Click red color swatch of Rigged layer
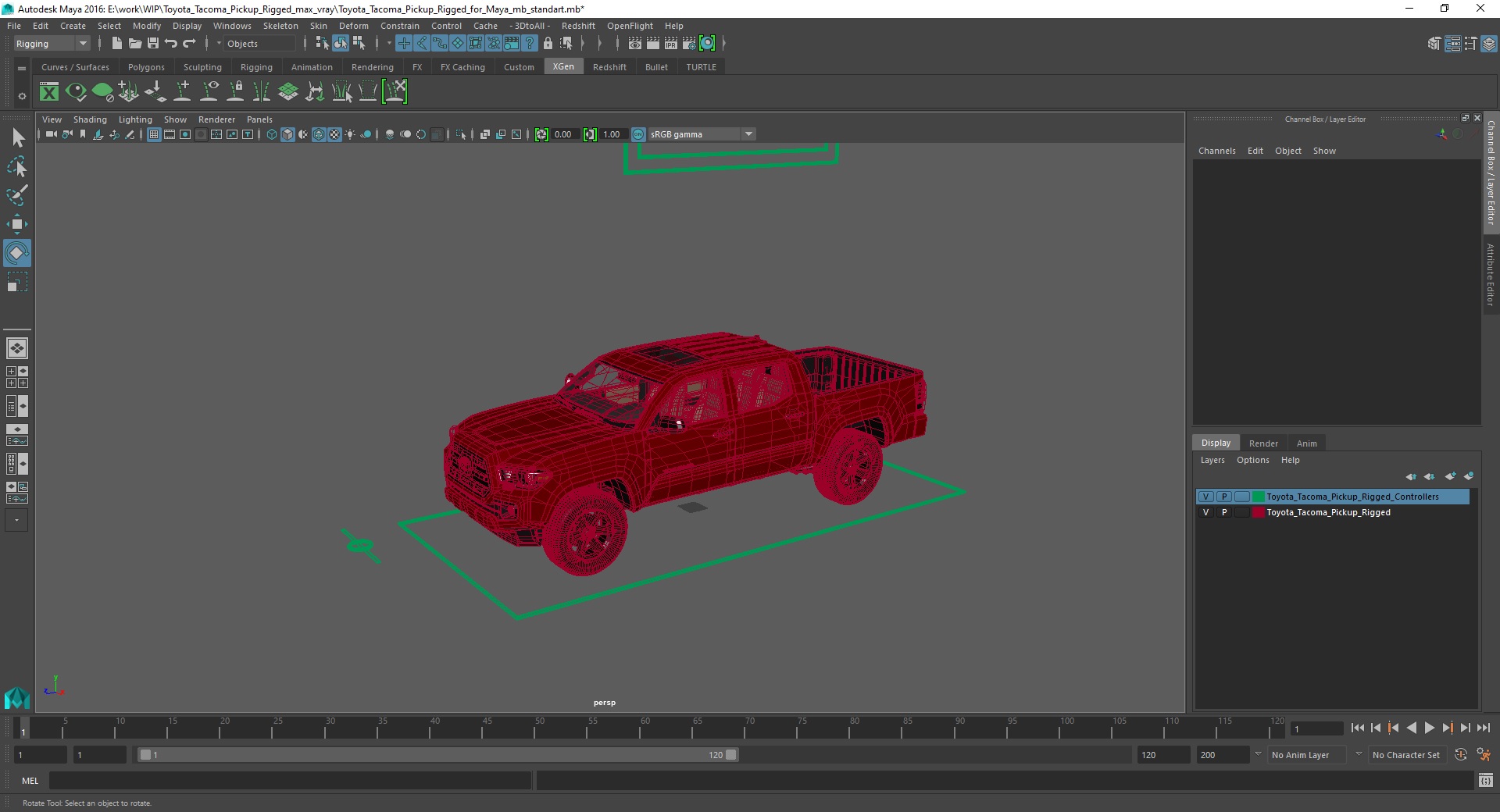 [x=1259, y=512]
